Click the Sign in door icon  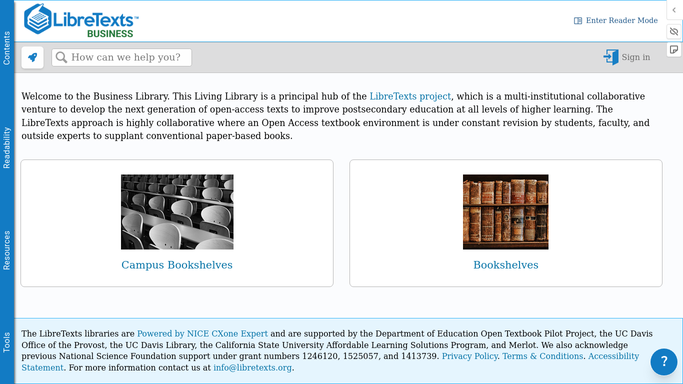pos(611,57)
